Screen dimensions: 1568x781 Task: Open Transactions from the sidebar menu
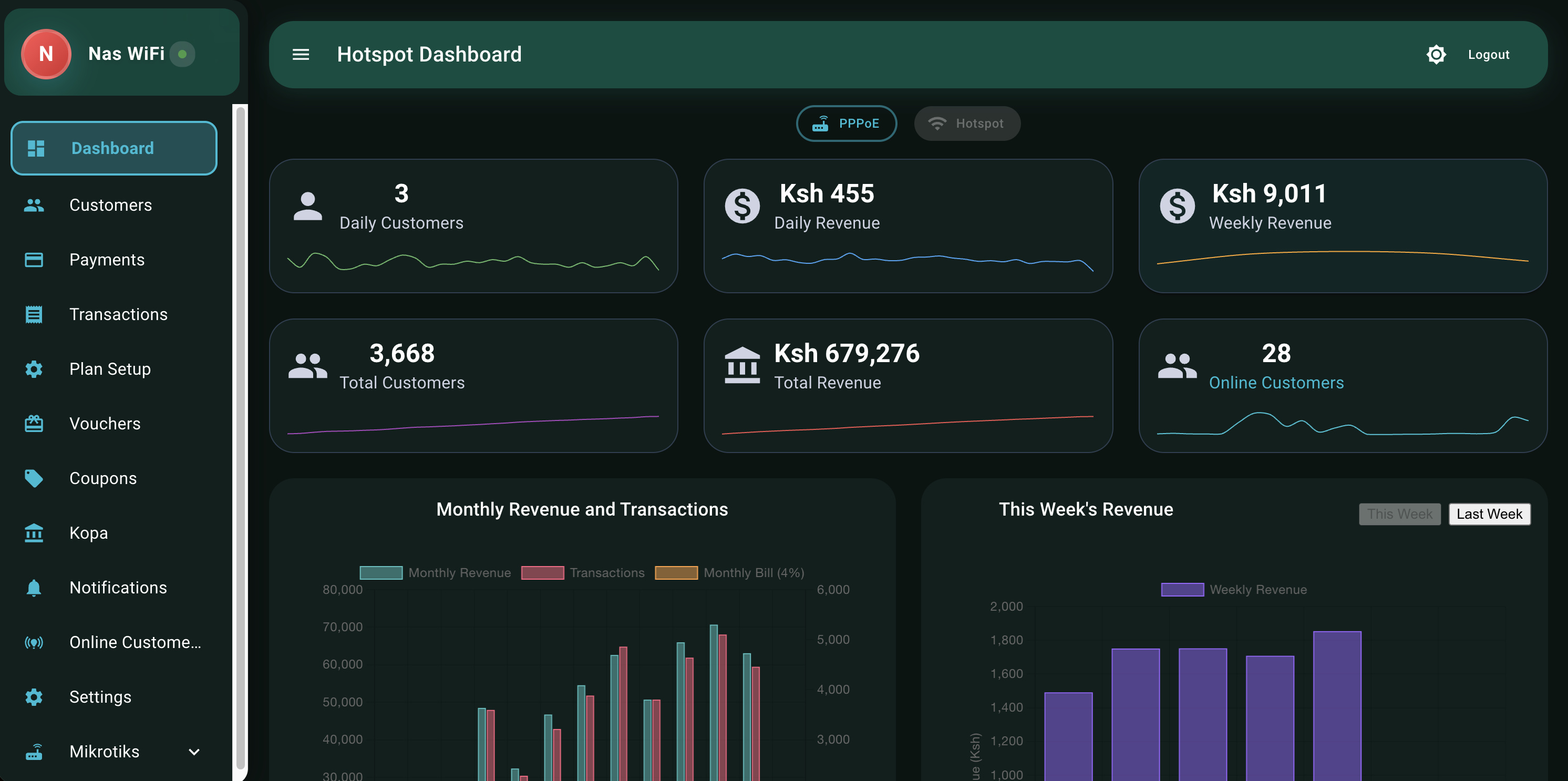pyautogui.click(x=118, y=314)
